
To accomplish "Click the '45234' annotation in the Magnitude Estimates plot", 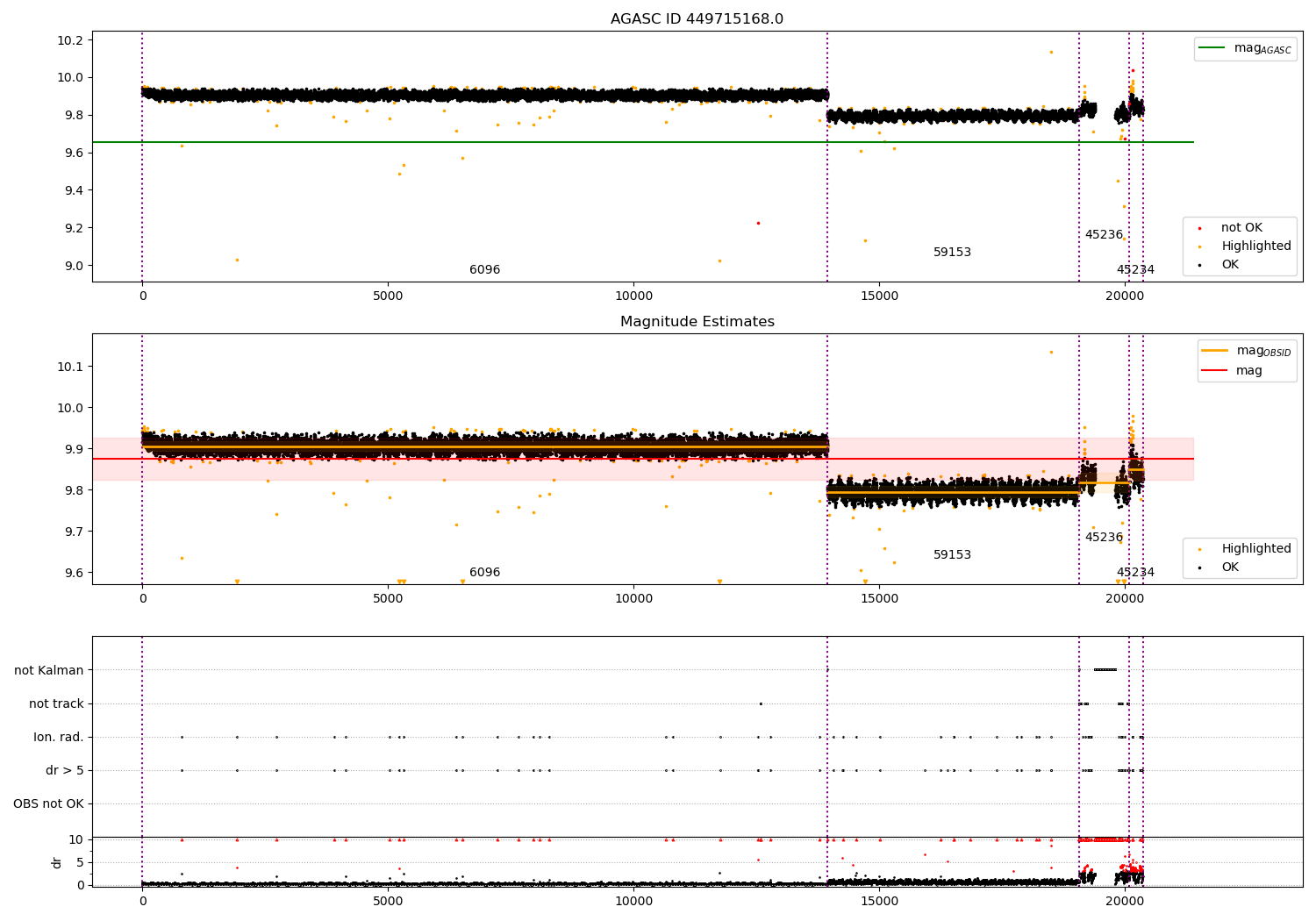I will [x=1135, y=573].
